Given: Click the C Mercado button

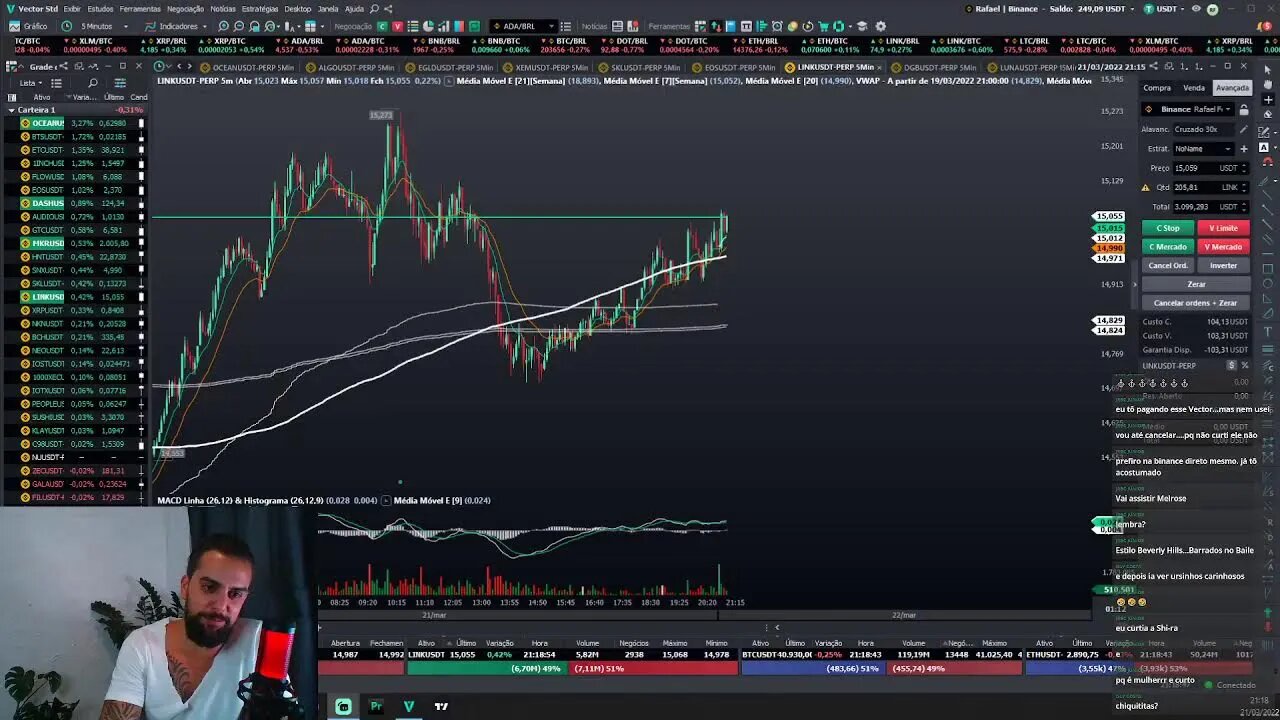Looking at the screenshot, I should pyautogui.click(x=1167, y=247).
